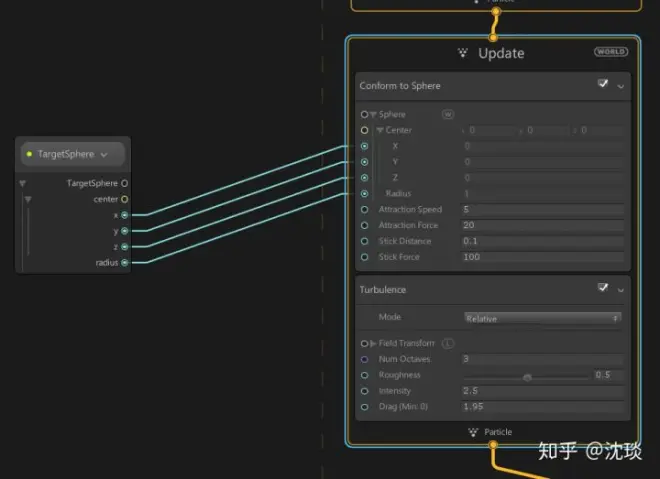Open the TargetSphere node dropdown arrow
The width and height of the screenshot is (660, 479).
(104, 155)
